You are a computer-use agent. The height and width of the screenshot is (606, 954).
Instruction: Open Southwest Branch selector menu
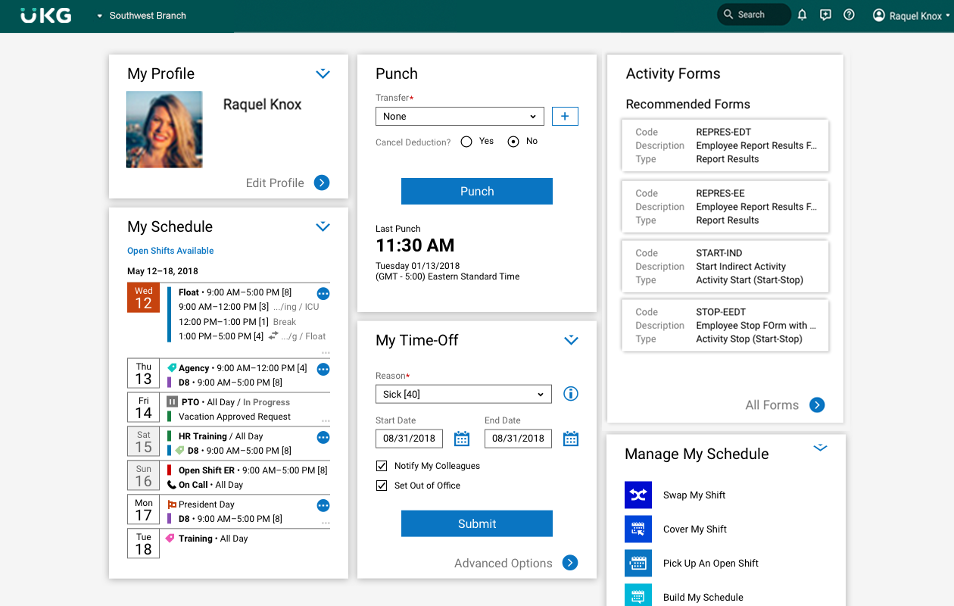[x=141, y=16]
